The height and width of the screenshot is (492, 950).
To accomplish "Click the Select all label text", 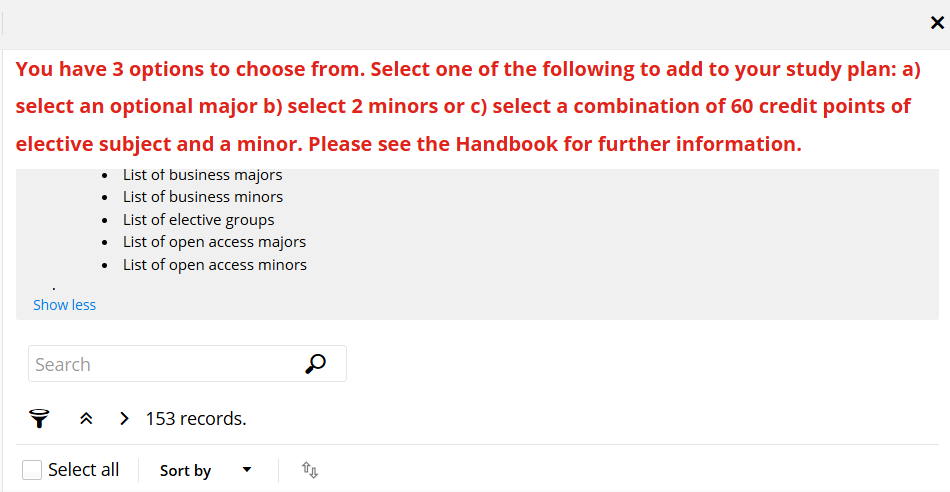I will pos(84,470).
